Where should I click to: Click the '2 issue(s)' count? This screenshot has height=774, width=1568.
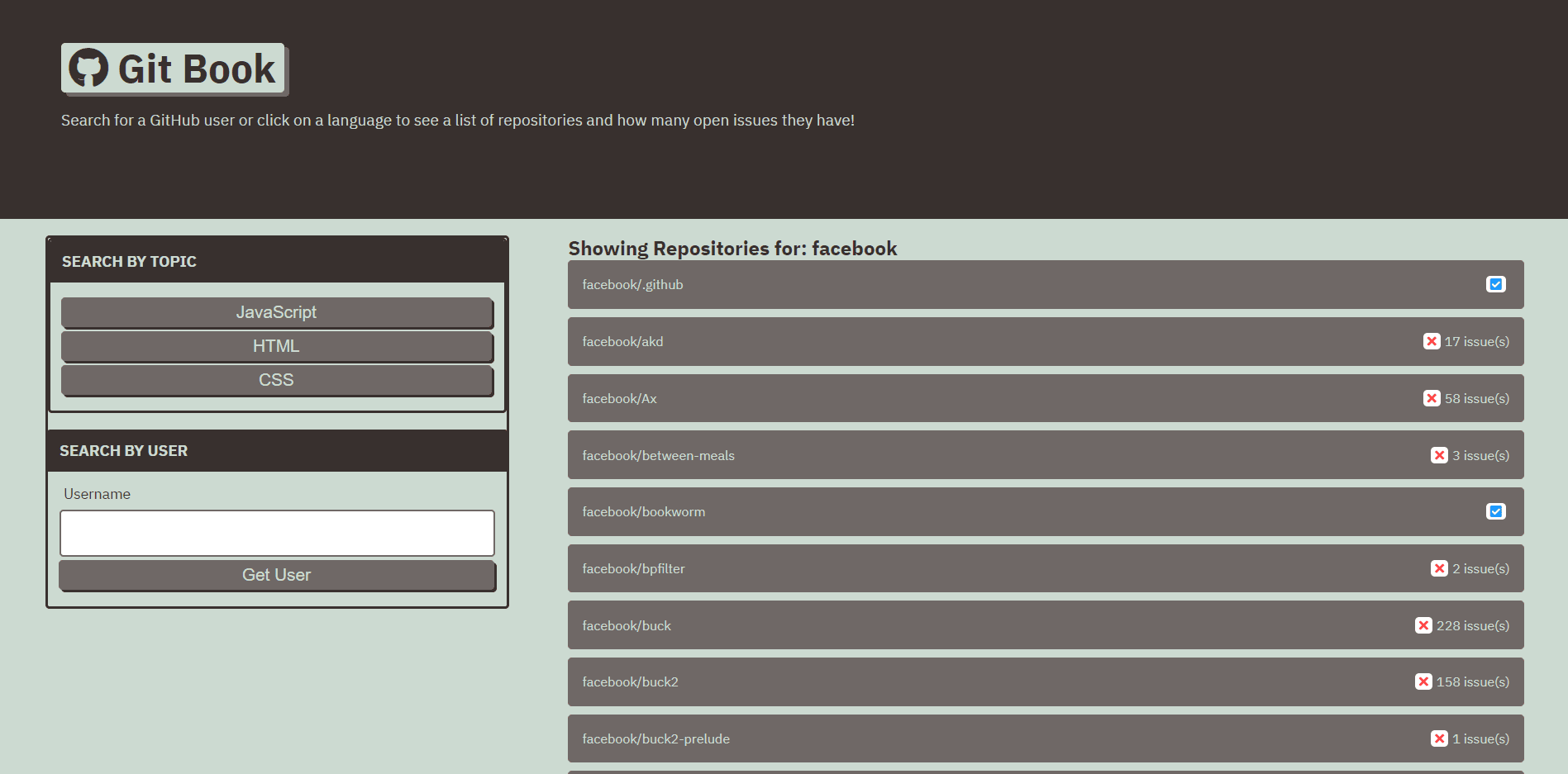(1481, 568)
